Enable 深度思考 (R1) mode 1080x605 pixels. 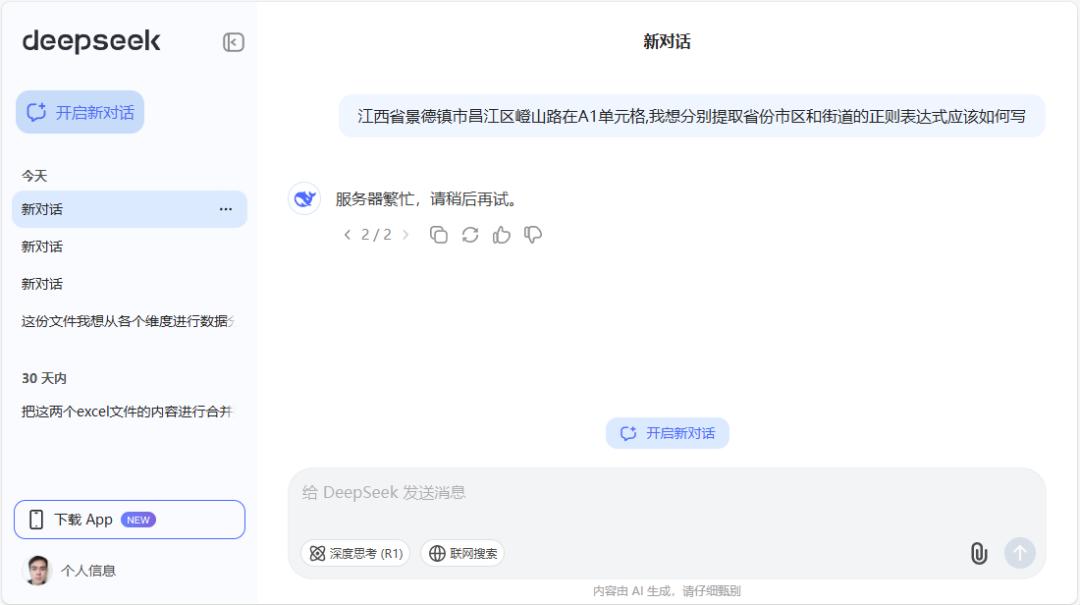coord(355,552)
